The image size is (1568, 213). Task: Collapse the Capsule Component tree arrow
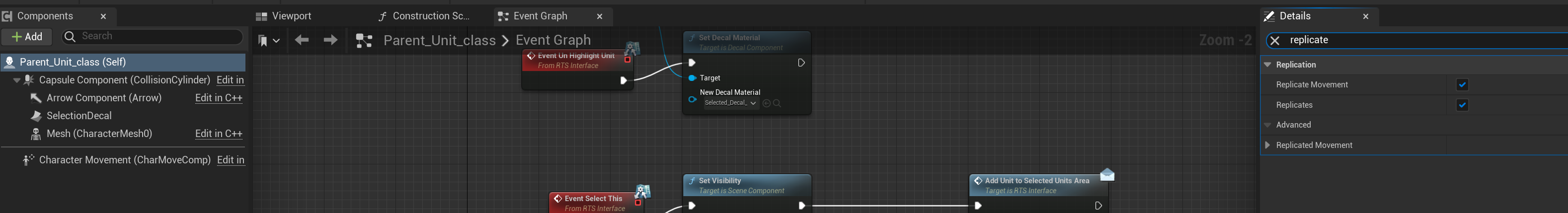click(16, 80)
